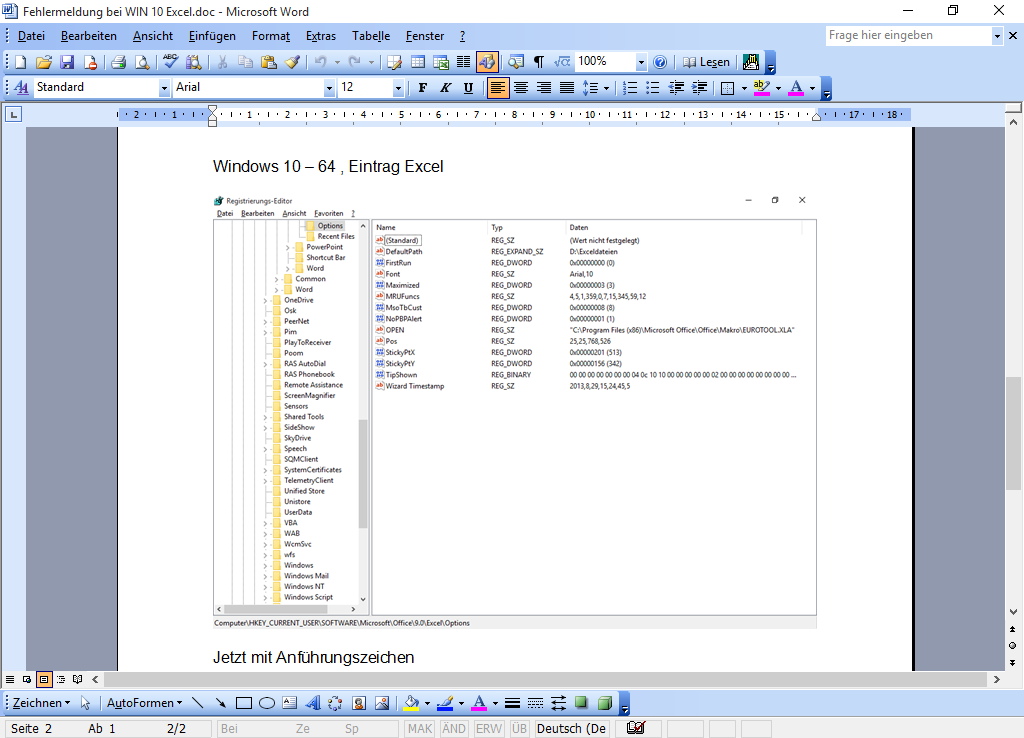Save the document with the floppy icon

67,62
